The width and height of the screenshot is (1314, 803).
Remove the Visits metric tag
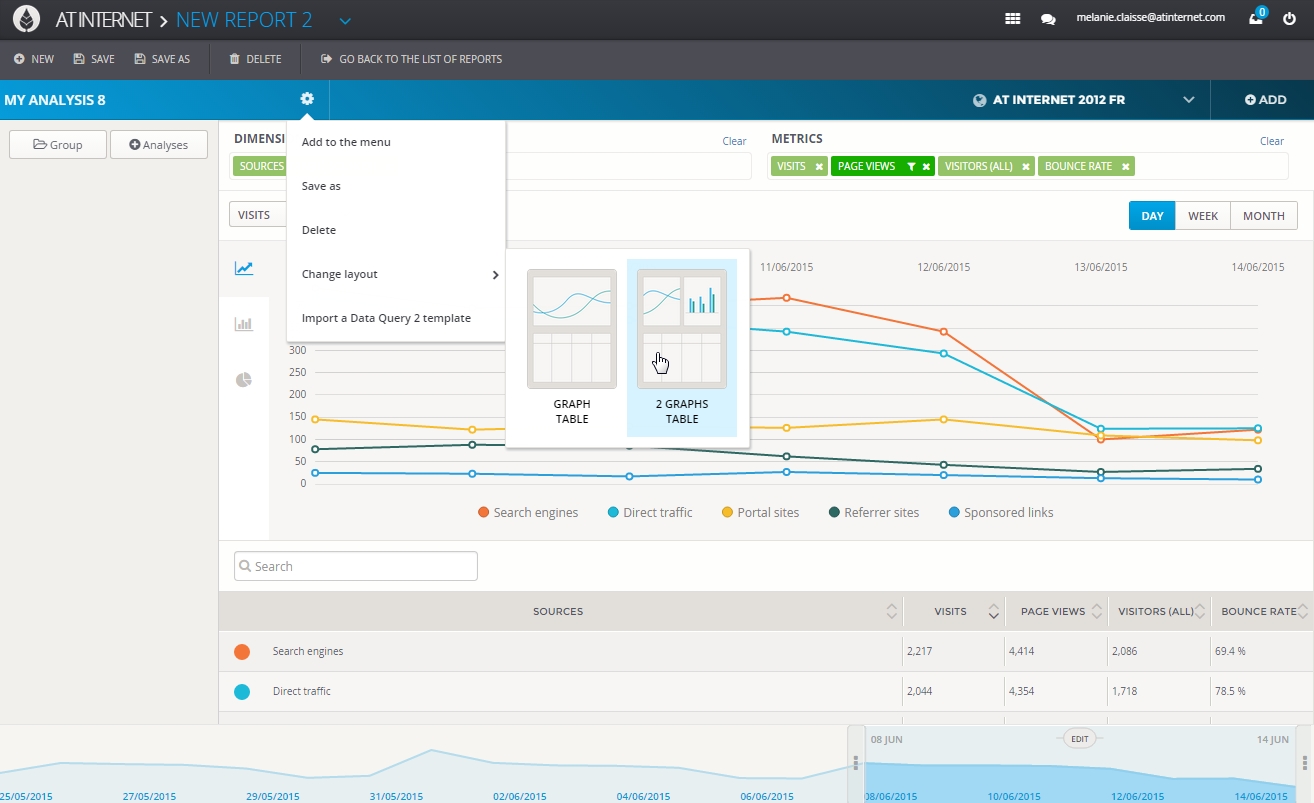pyautogui.click(x=819, y=167)
